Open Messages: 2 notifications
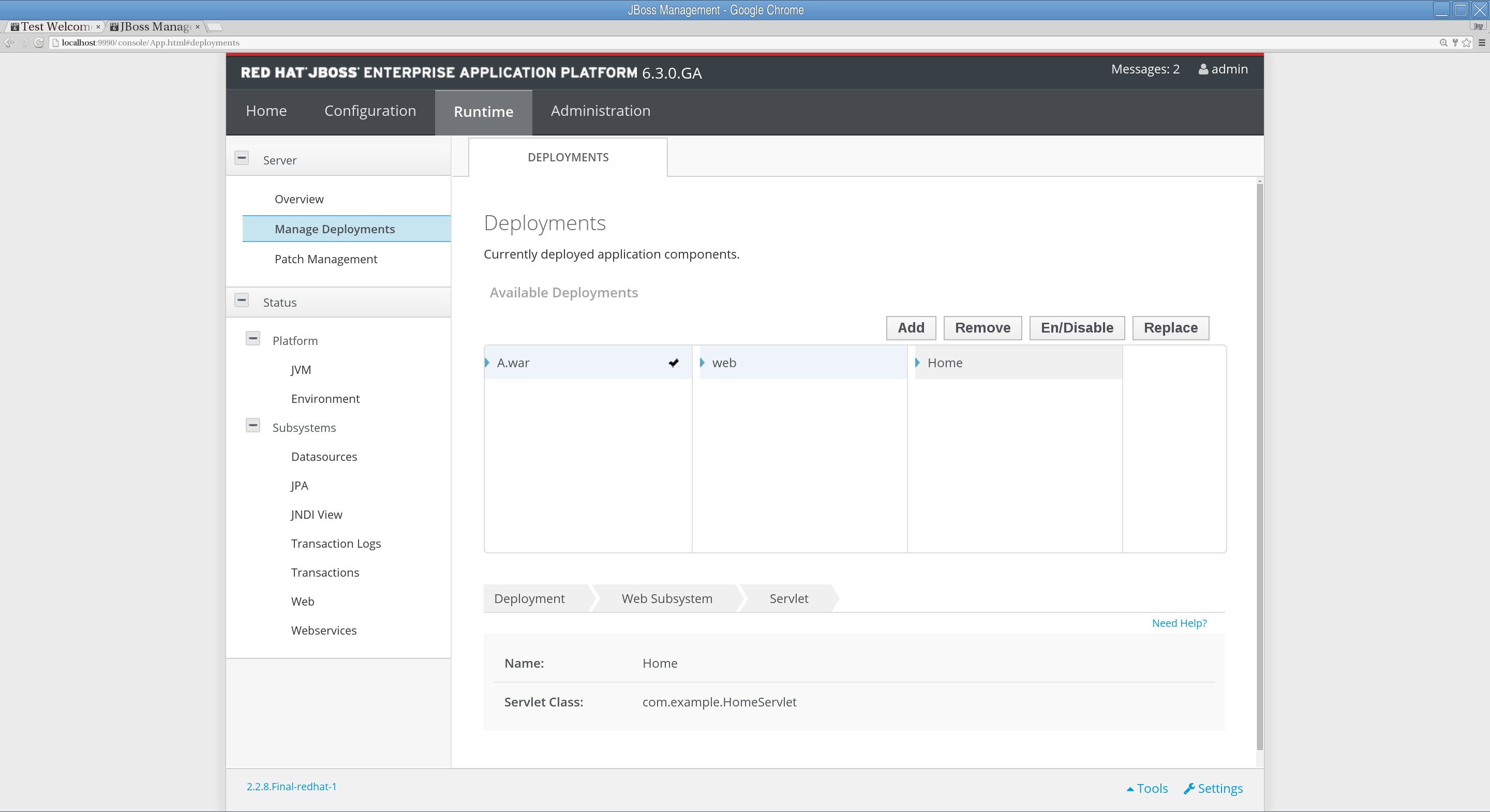This screenshot has width=1490, height=812. coord(1145,69)
